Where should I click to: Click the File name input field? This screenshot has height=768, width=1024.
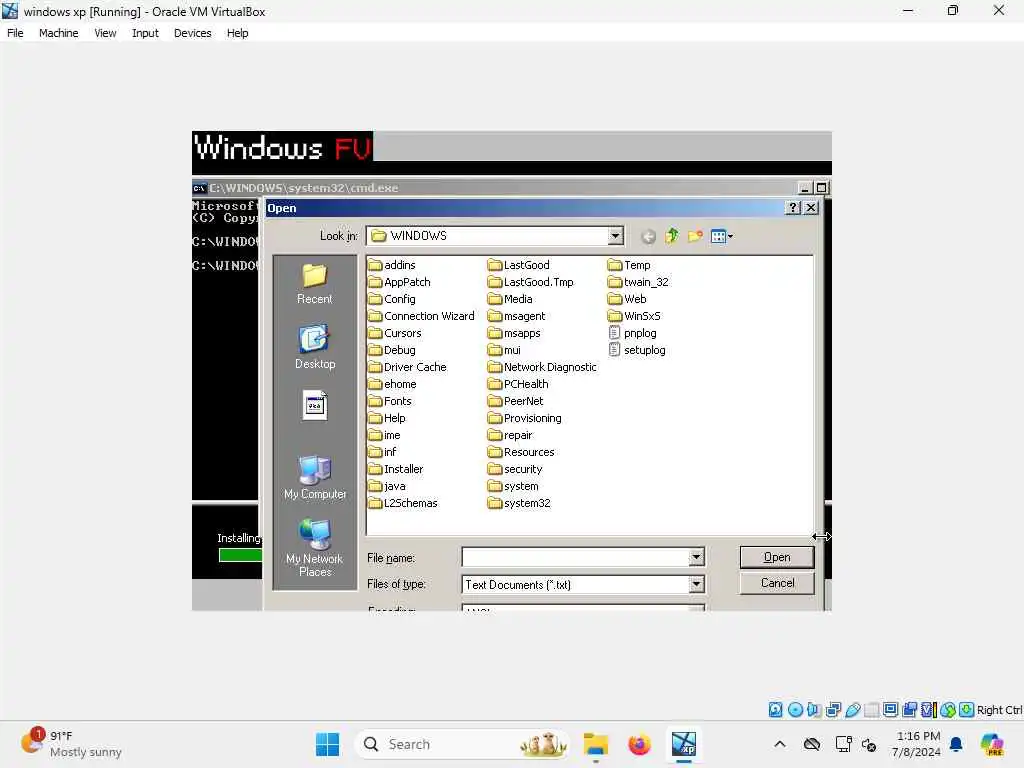coord(575,557)
